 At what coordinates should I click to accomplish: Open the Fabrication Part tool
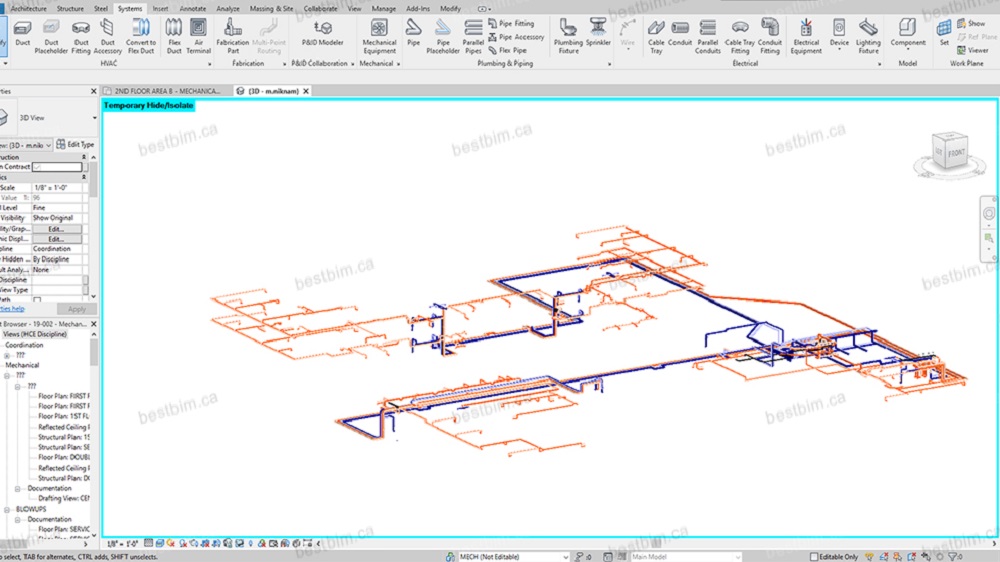(233, 36)
